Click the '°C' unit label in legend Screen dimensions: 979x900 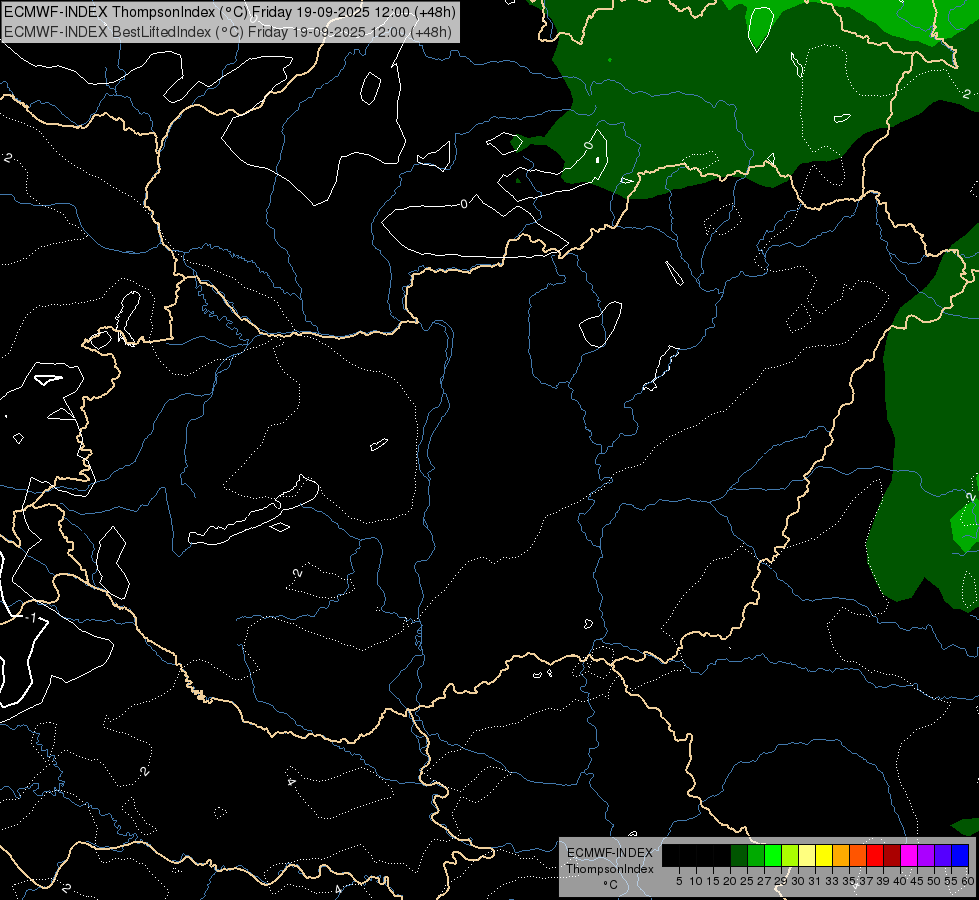coord(611,885)
